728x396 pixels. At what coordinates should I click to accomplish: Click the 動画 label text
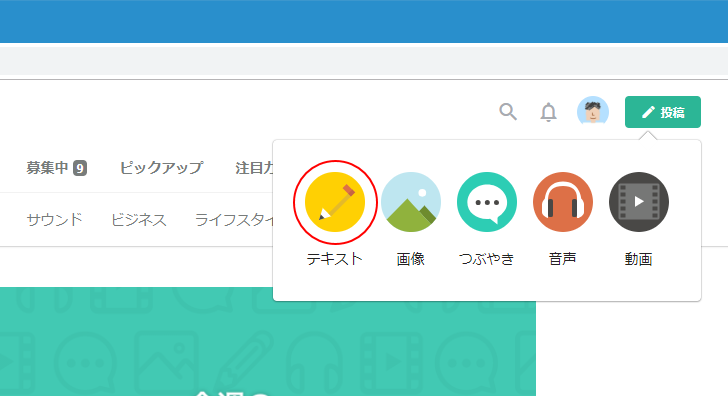[638, 259]
